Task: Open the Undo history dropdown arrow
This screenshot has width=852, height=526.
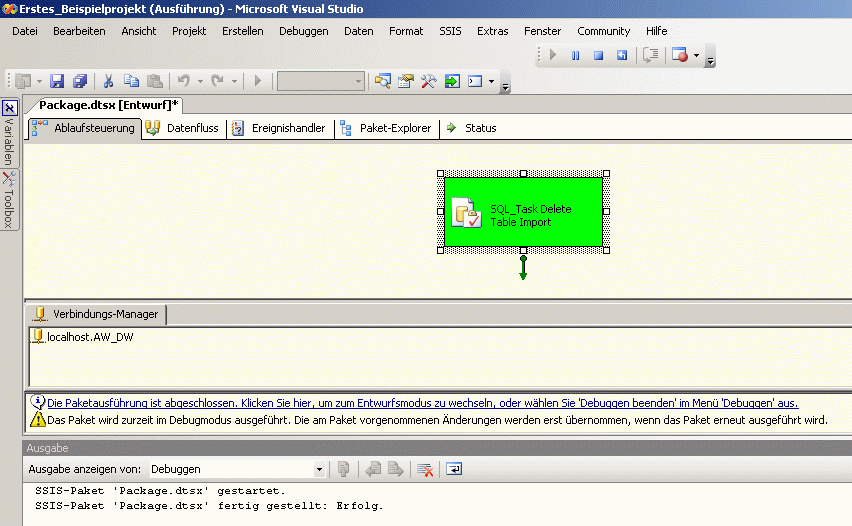Action: tap(201, 82)
